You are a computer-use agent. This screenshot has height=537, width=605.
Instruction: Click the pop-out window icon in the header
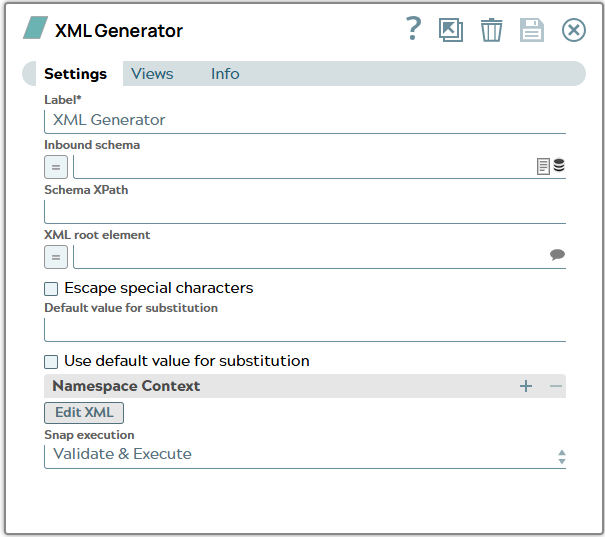[x=451, y=30]
